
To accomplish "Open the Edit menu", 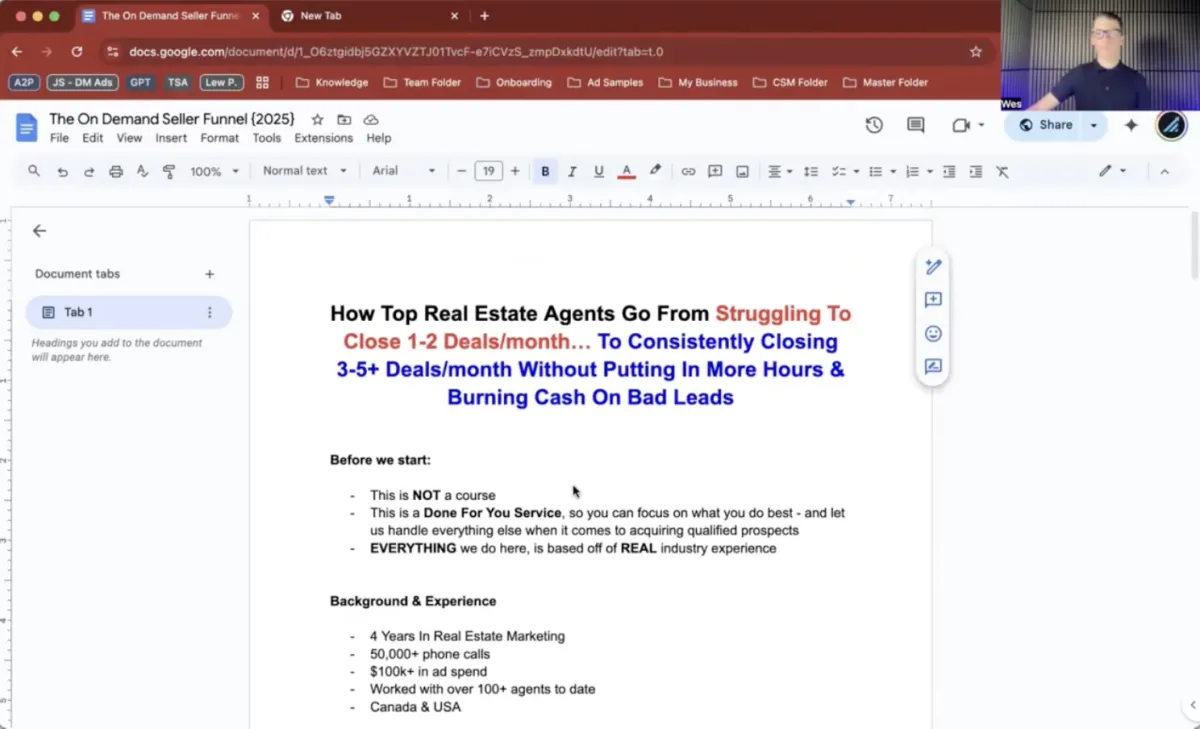I will click(x=93, y=138).
